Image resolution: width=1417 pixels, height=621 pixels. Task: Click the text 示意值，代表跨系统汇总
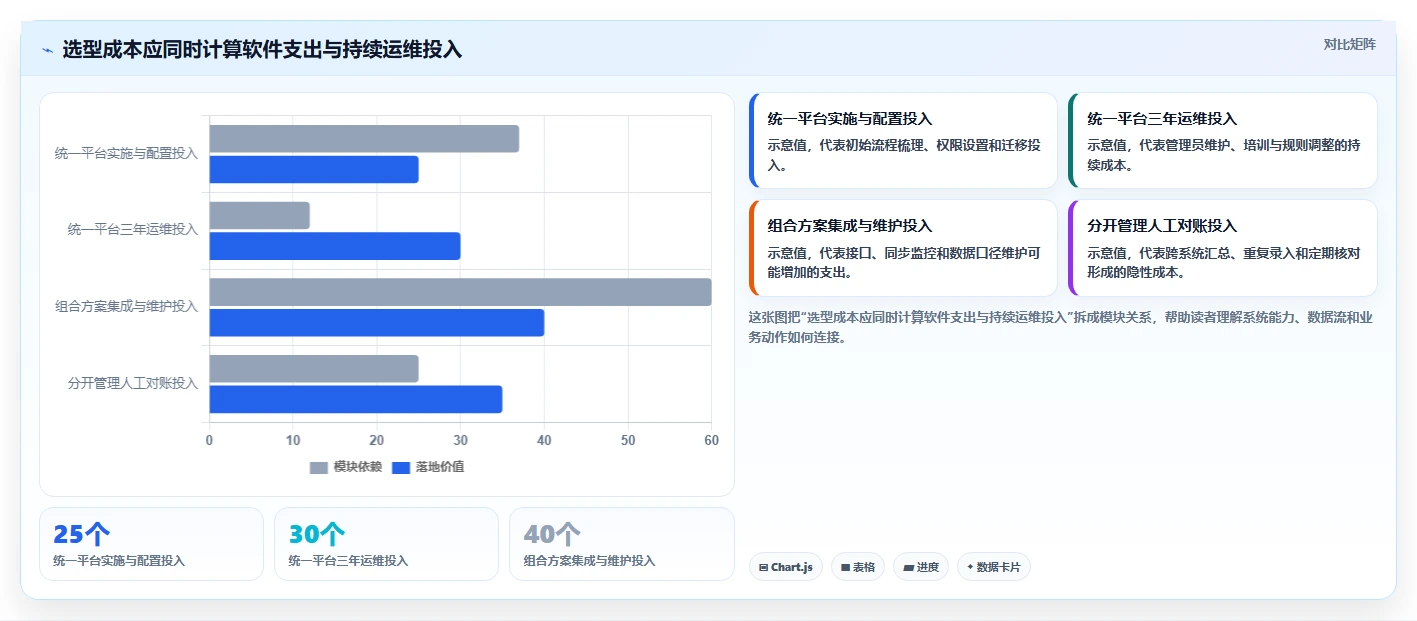click(x=1224, y=262)
